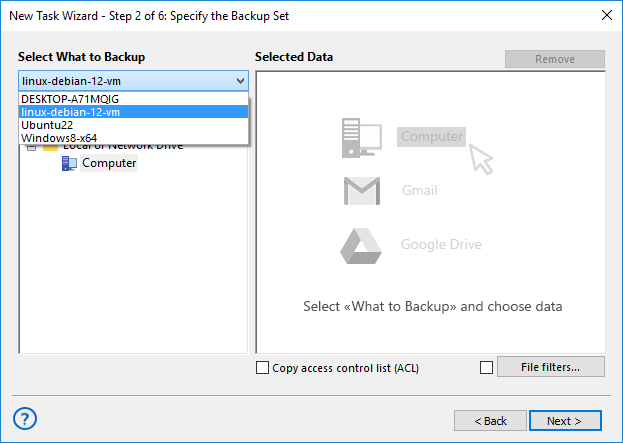The width and height of the screenshot is (623, 443).
Task: Open the File filters dialog
Action: pos(550,367)
